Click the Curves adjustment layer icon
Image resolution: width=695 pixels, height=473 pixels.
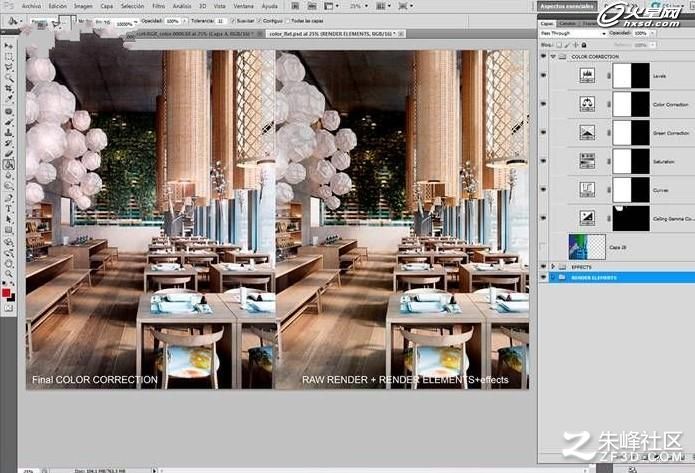coord(587,190)
